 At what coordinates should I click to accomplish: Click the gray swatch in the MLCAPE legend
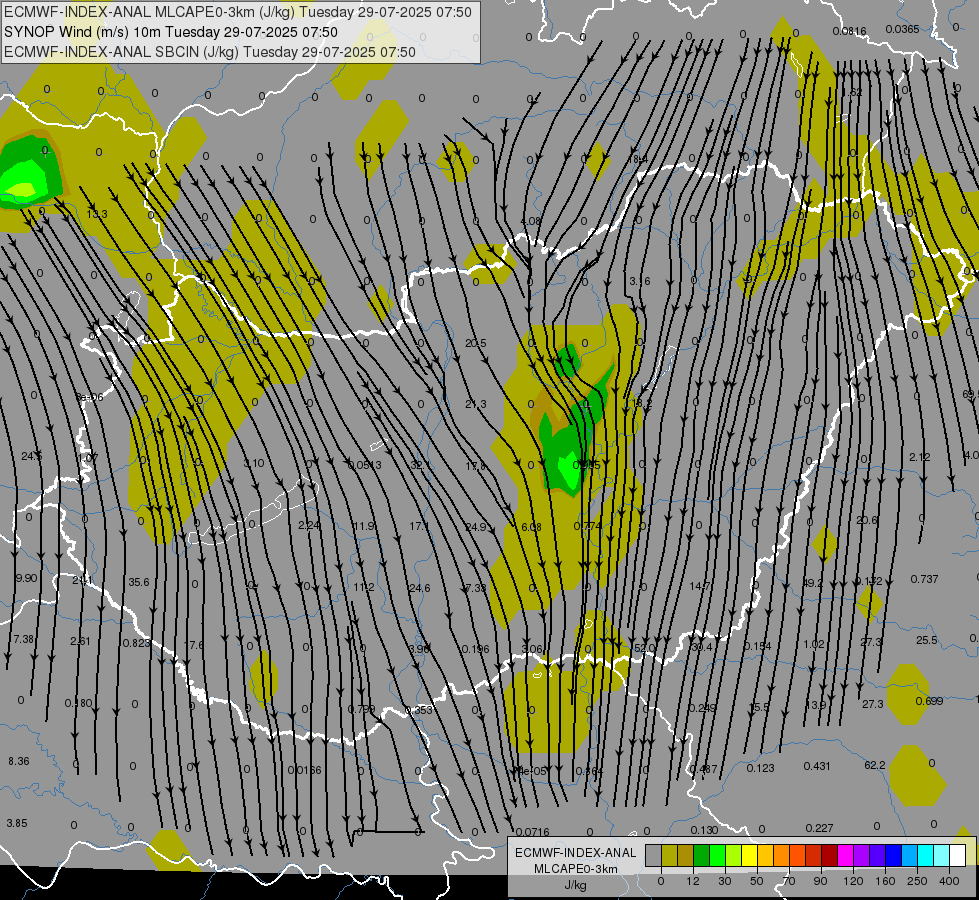click(654, 855)
